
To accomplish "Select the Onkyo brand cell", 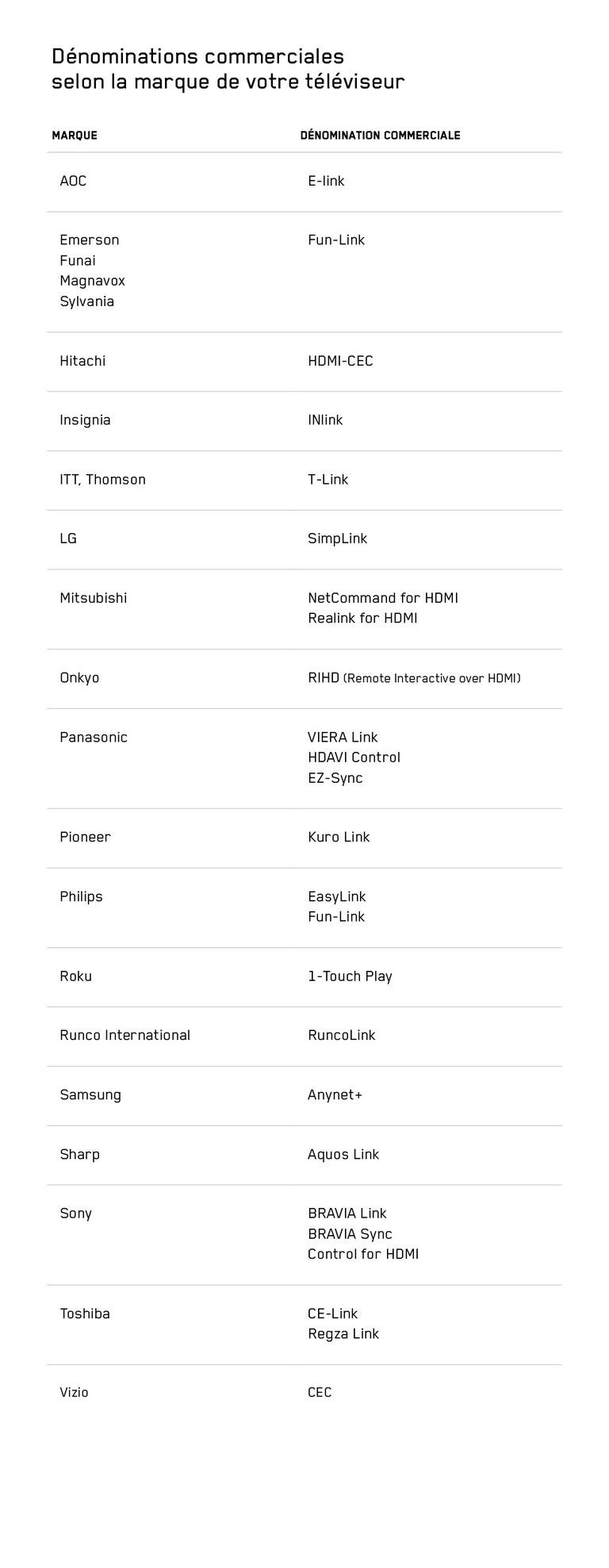I will click(x=79, y=678).
